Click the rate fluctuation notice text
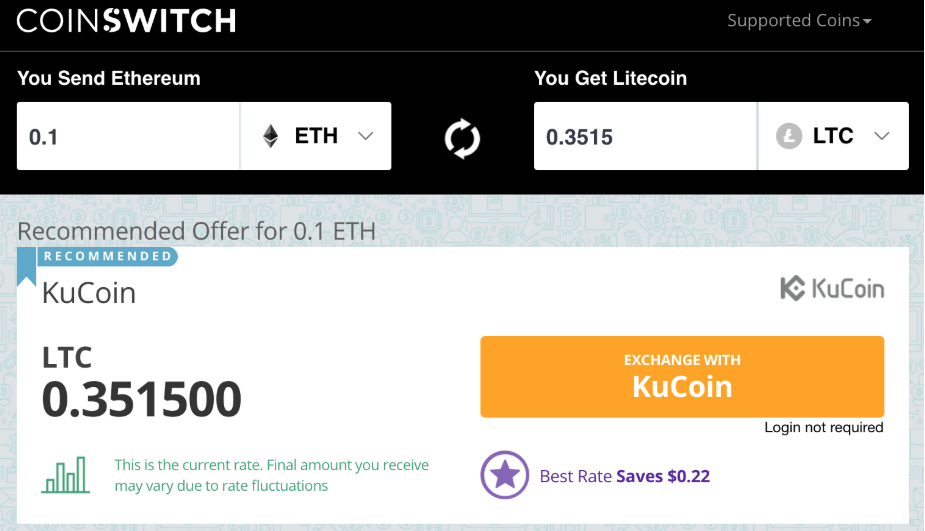Image resolution: width=925 pixels, height=531 pixels. (271, 476)
